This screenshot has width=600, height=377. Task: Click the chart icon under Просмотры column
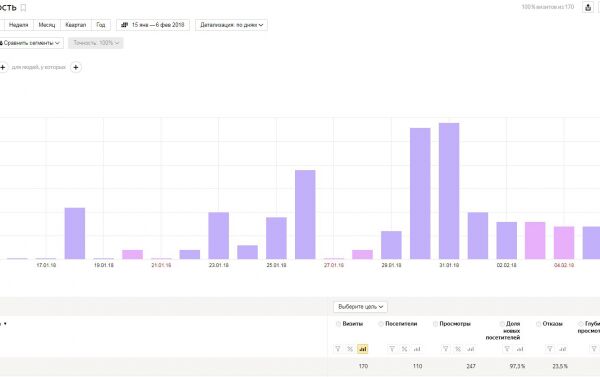tap(471, 349)
